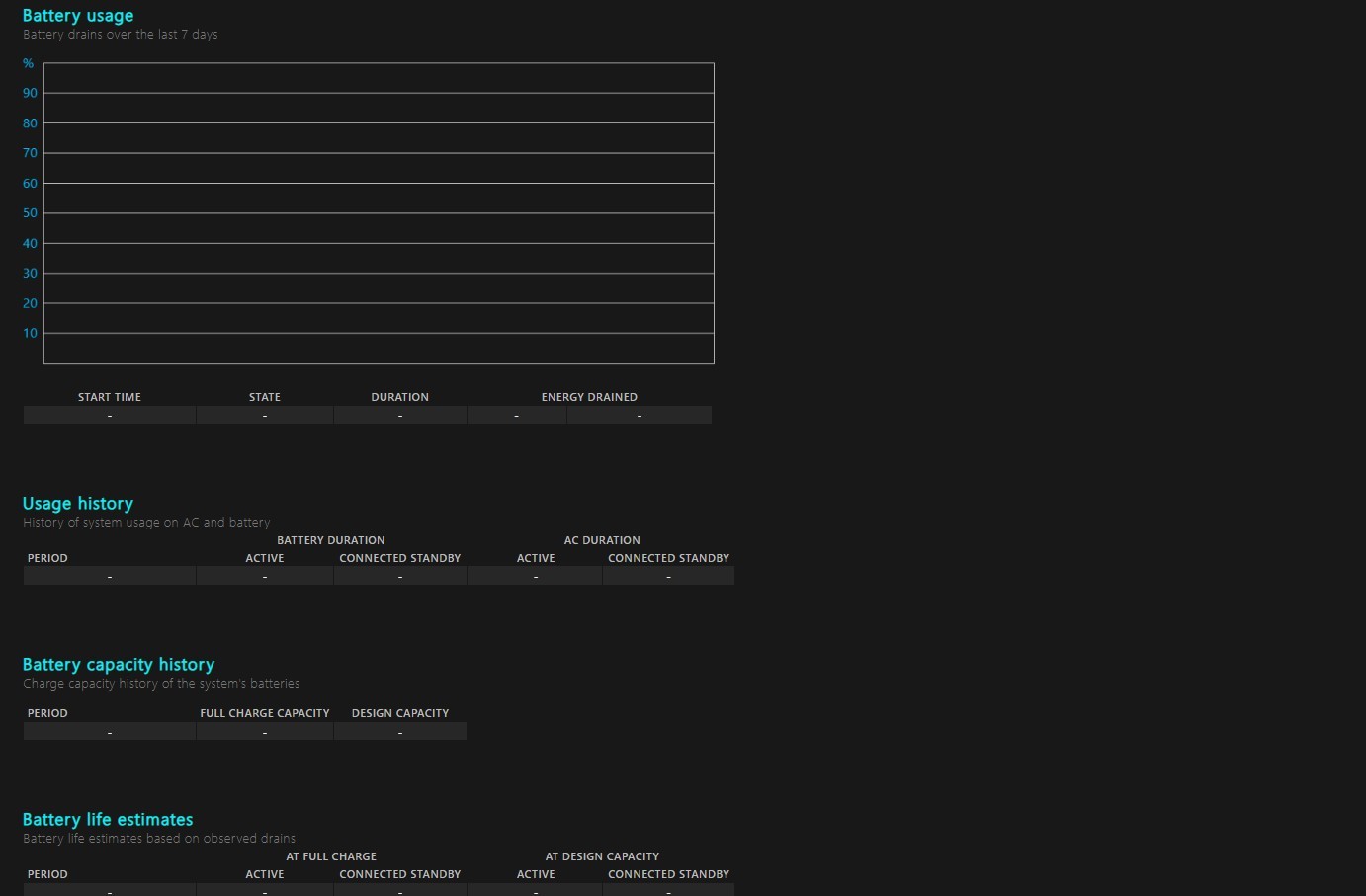
Task: Select "History of system usage on AC and battery"
Action: pos(146,523)
